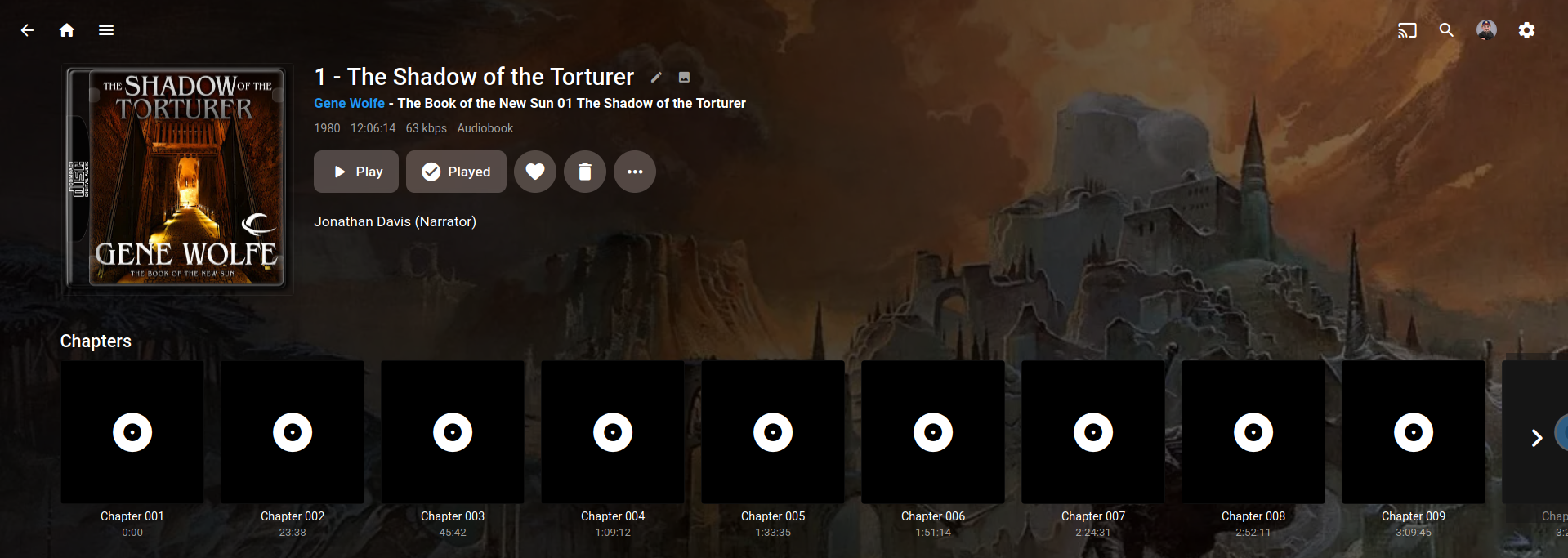Play the audiobook
This screenshot has height=558, width=1568.
[356, 172]
